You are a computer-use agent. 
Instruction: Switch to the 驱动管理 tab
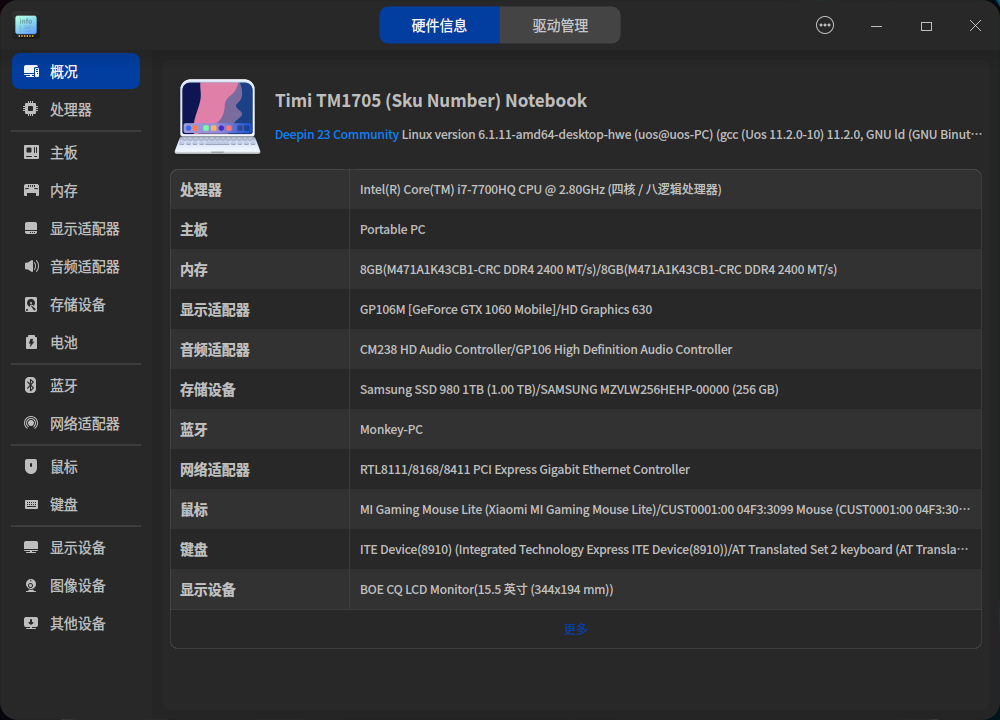pos(560,26)
